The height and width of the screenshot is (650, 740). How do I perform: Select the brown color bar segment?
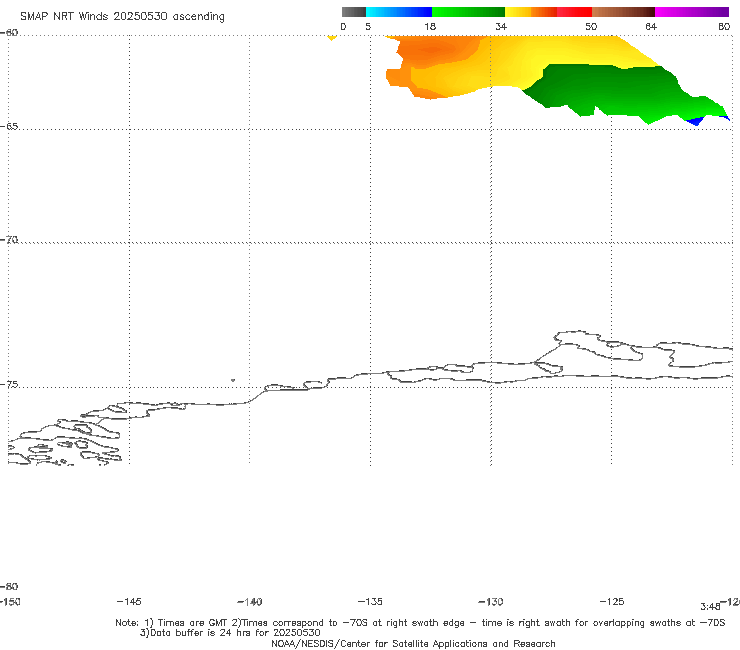pyautogui.click(x=623, y=12)
